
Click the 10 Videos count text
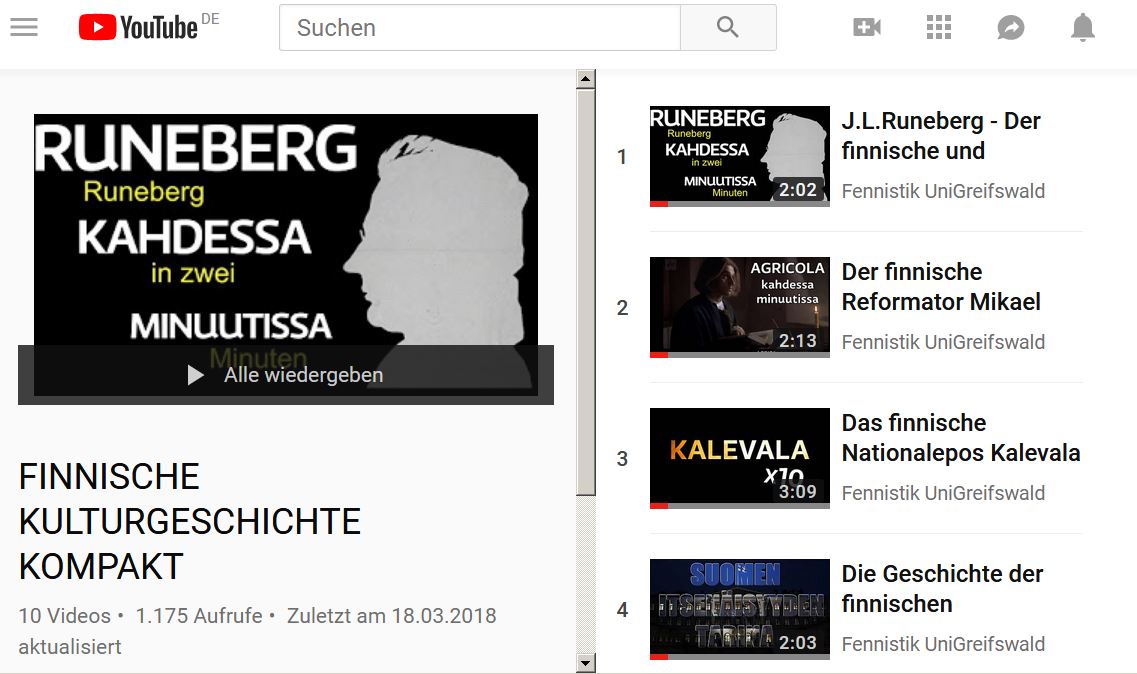pyautogui.click(x=65, y=616)
